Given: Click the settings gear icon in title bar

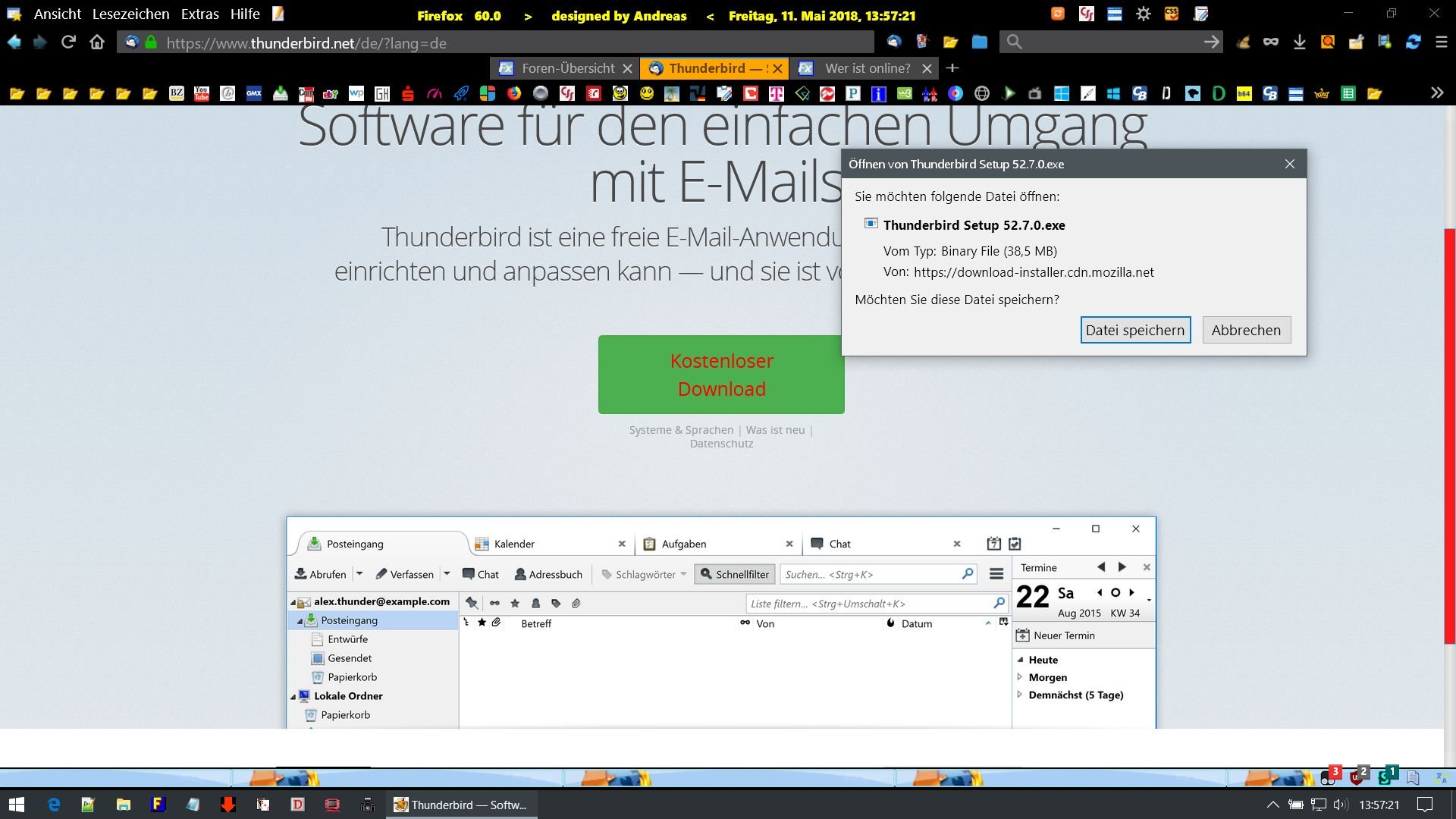Looking at the screenshot, I should pyautogui.click(x=1143, y=14).
